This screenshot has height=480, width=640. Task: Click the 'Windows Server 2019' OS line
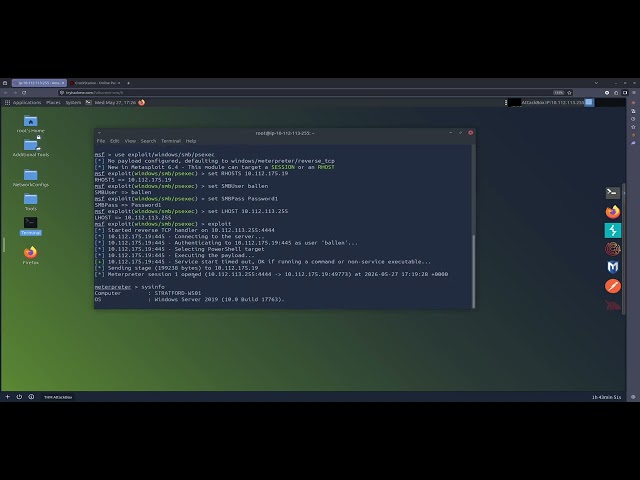point(189,300)
